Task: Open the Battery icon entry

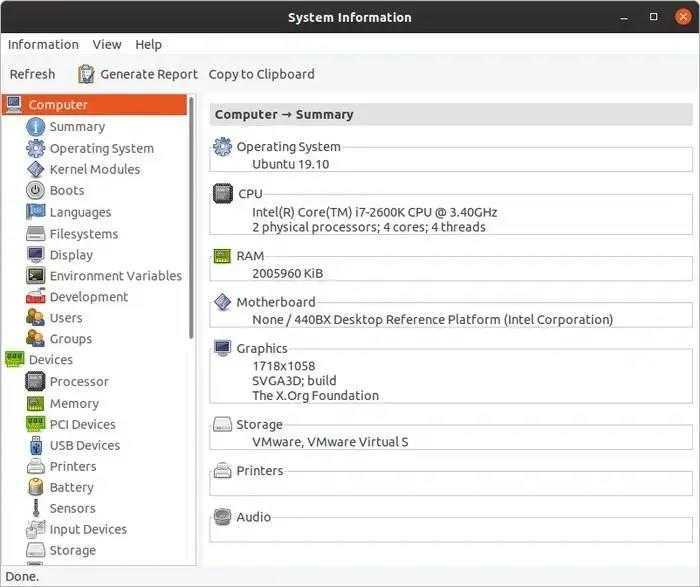Action: pyautogui.click(x=35, y=487)
